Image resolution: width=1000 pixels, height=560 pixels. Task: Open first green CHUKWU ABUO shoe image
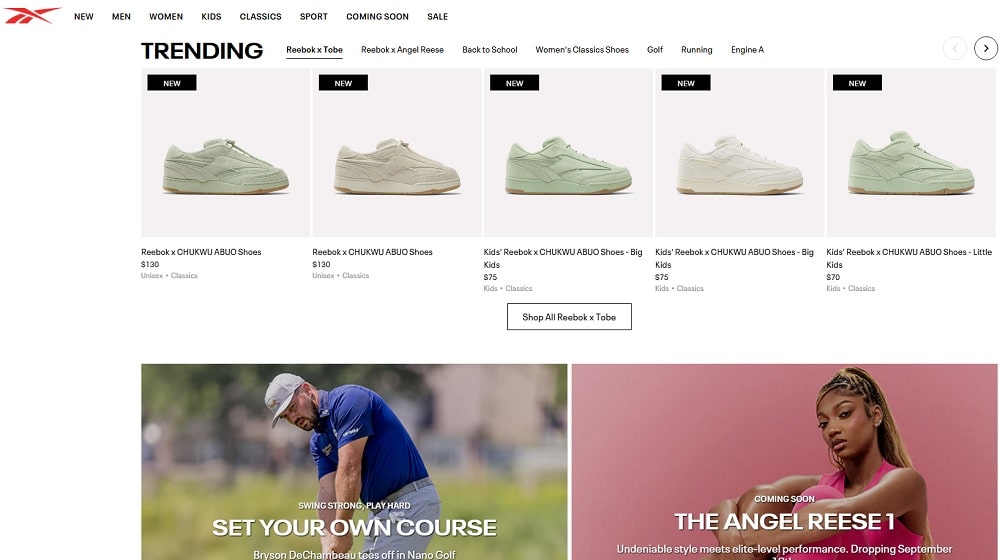point(225,153)
